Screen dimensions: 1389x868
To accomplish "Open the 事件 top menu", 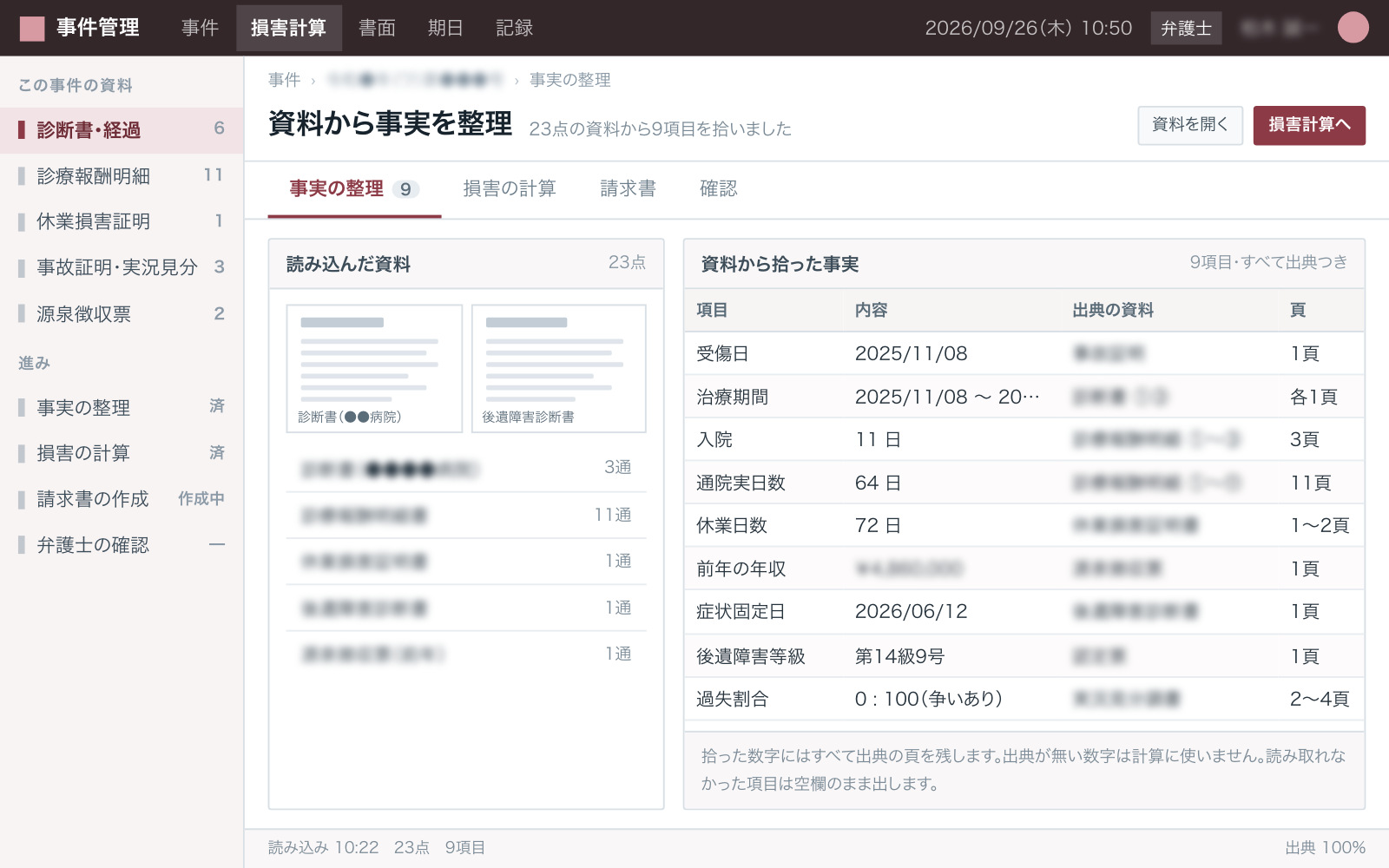I will [x=200, y=28].
